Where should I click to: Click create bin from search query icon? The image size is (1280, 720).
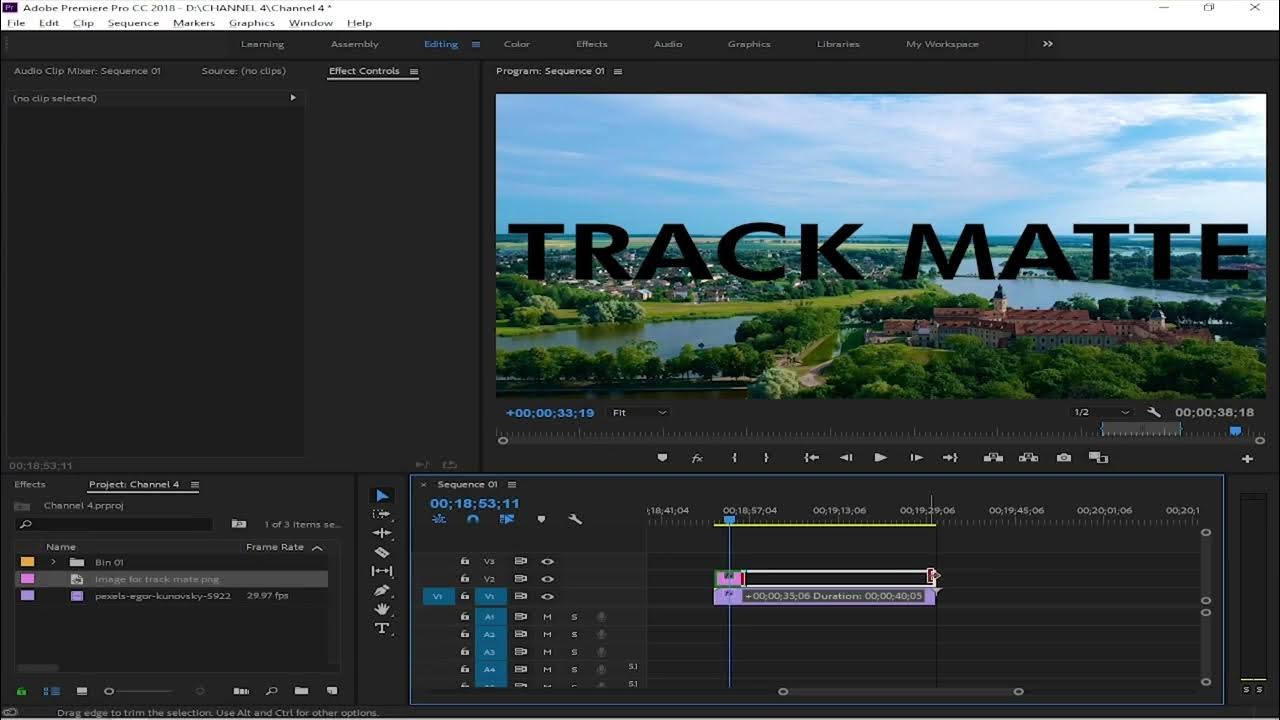[239, 523]
